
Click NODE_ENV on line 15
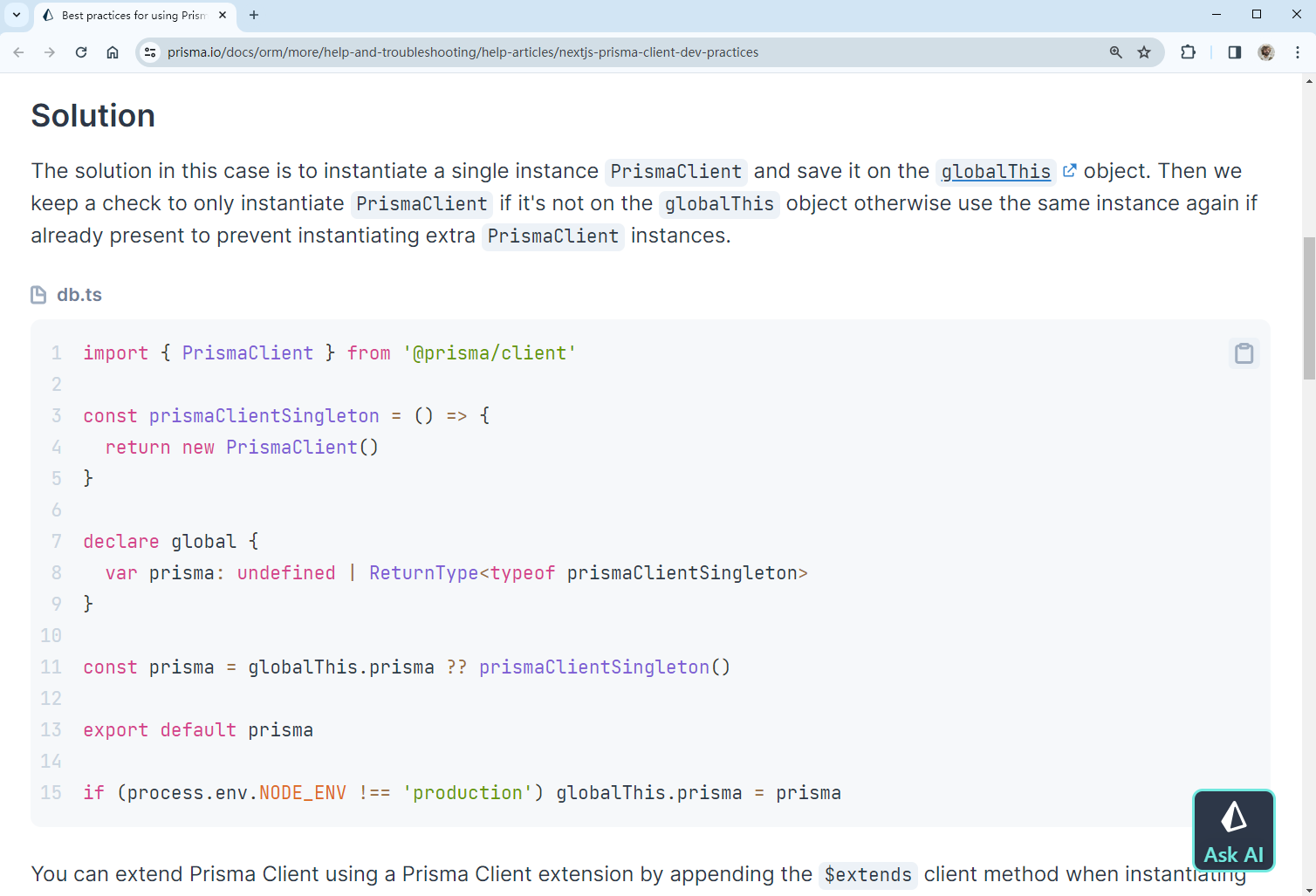303,793
